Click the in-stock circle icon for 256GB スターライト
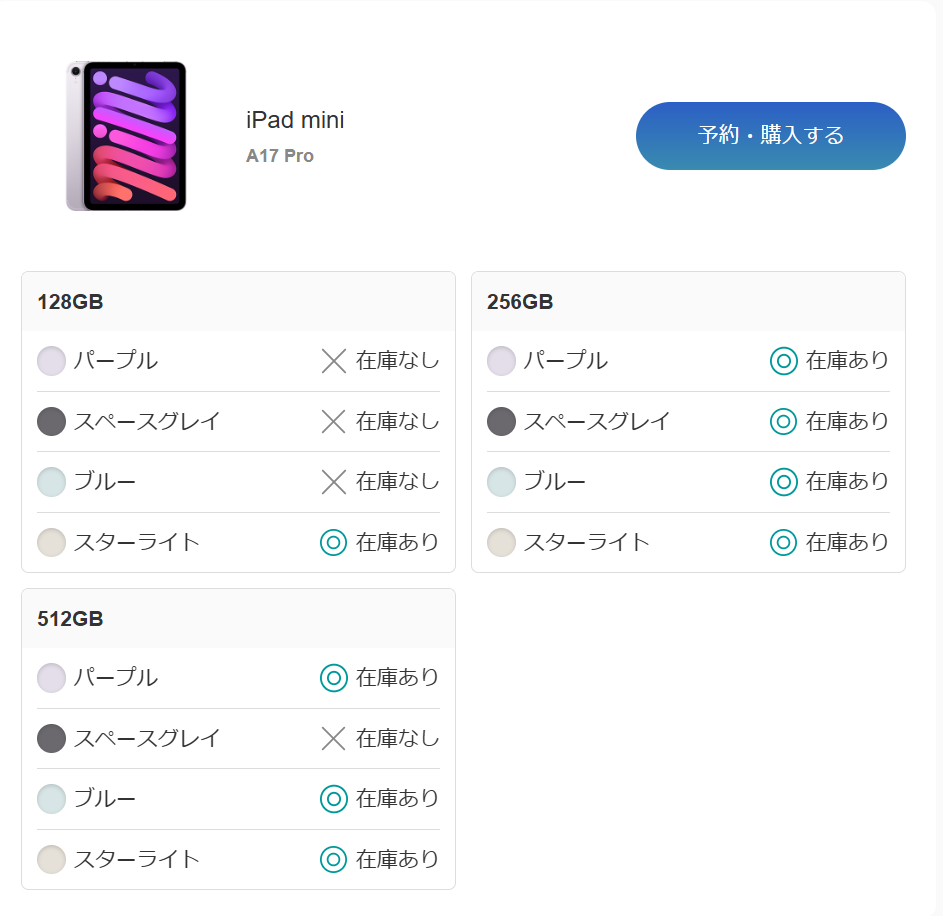 coord(784,542)
